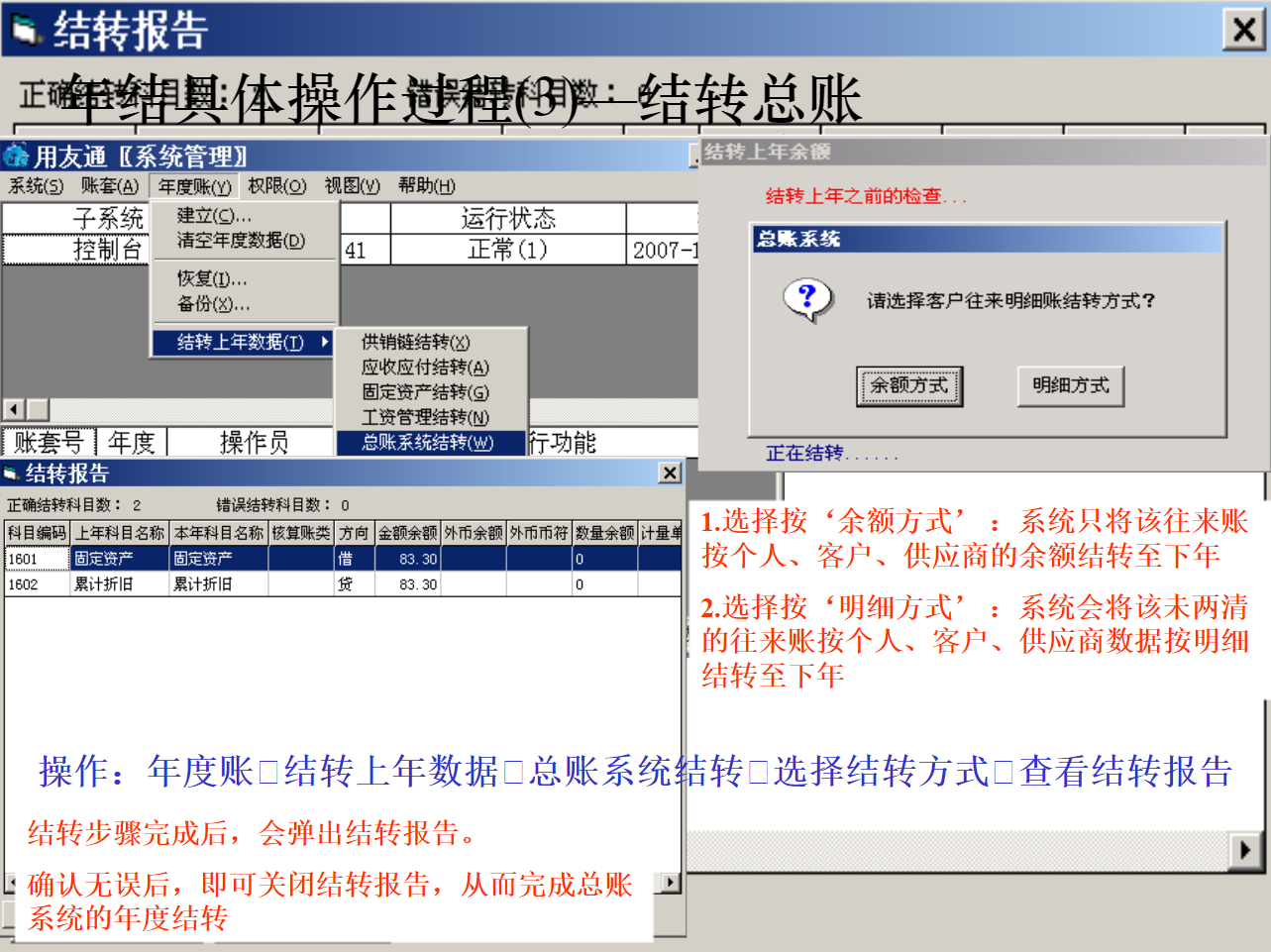Click the 金额余额 column header
1271x952 pixels.
pyautogui.click(x=407, y=533)
